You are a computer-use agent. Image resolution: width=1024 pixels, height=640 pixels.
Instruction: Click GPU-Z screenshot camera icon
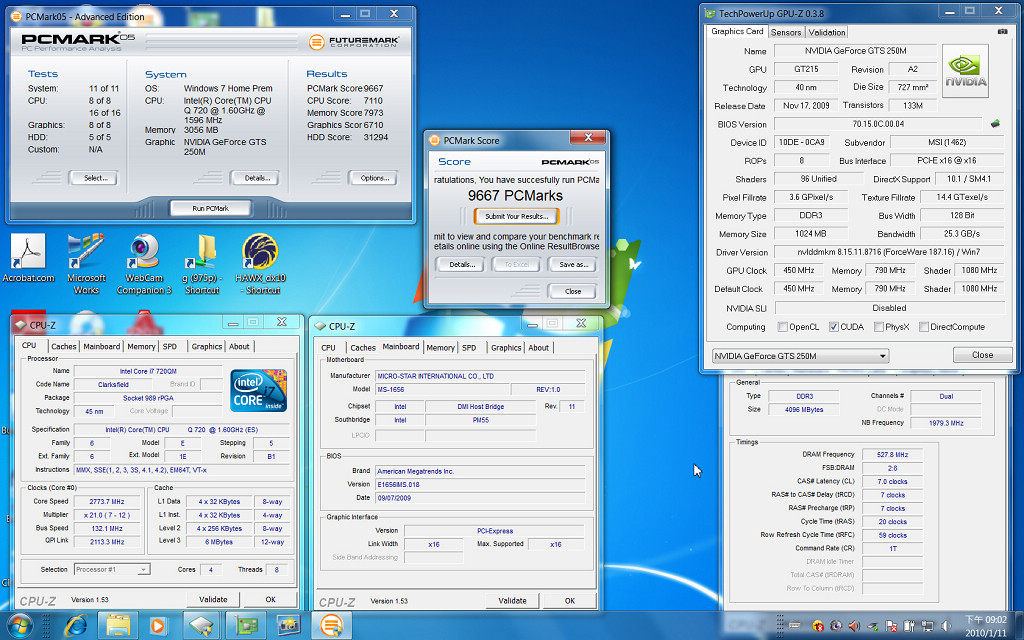click(1002, 31)
